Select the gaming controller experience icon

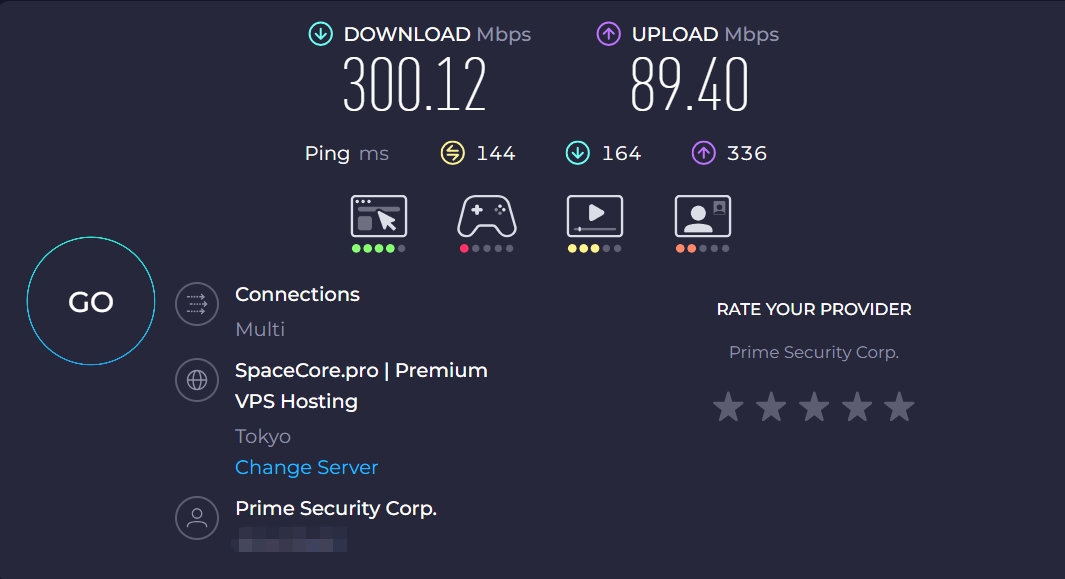pyautogui.click(x=487, y=216)
